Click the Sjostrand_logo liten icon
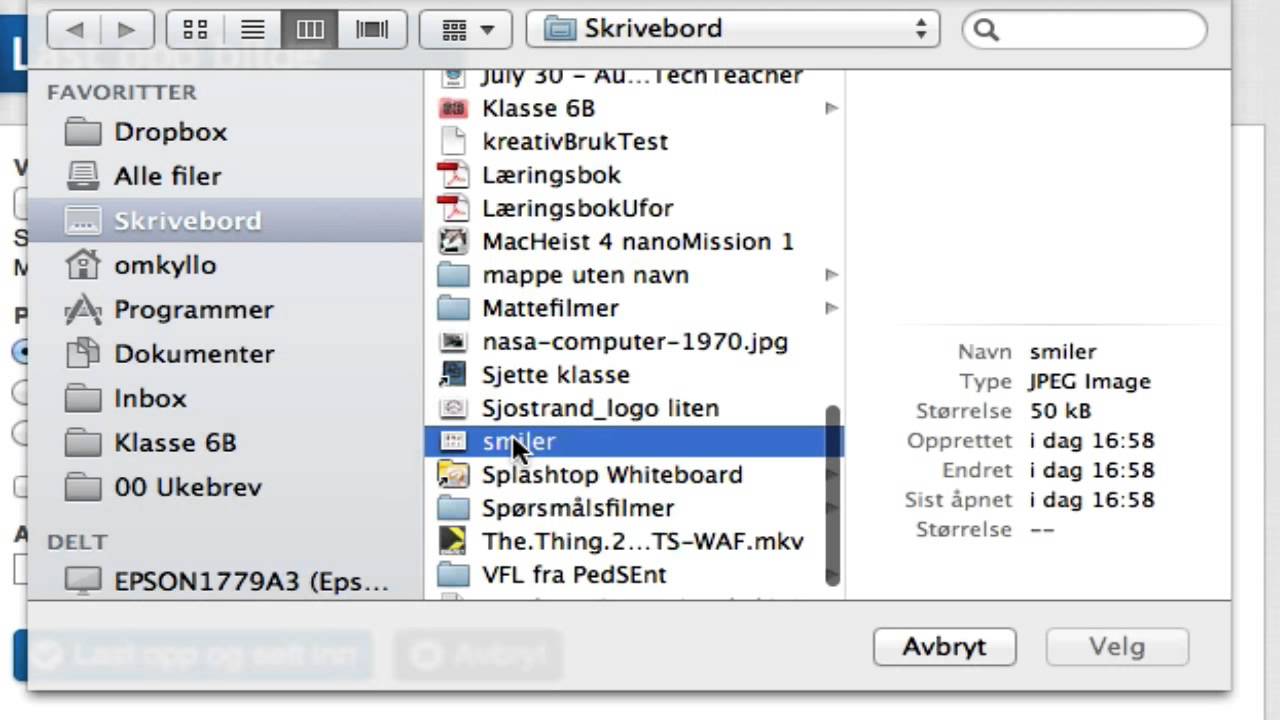Viewport: 1280px width, 720px height. 454,408
